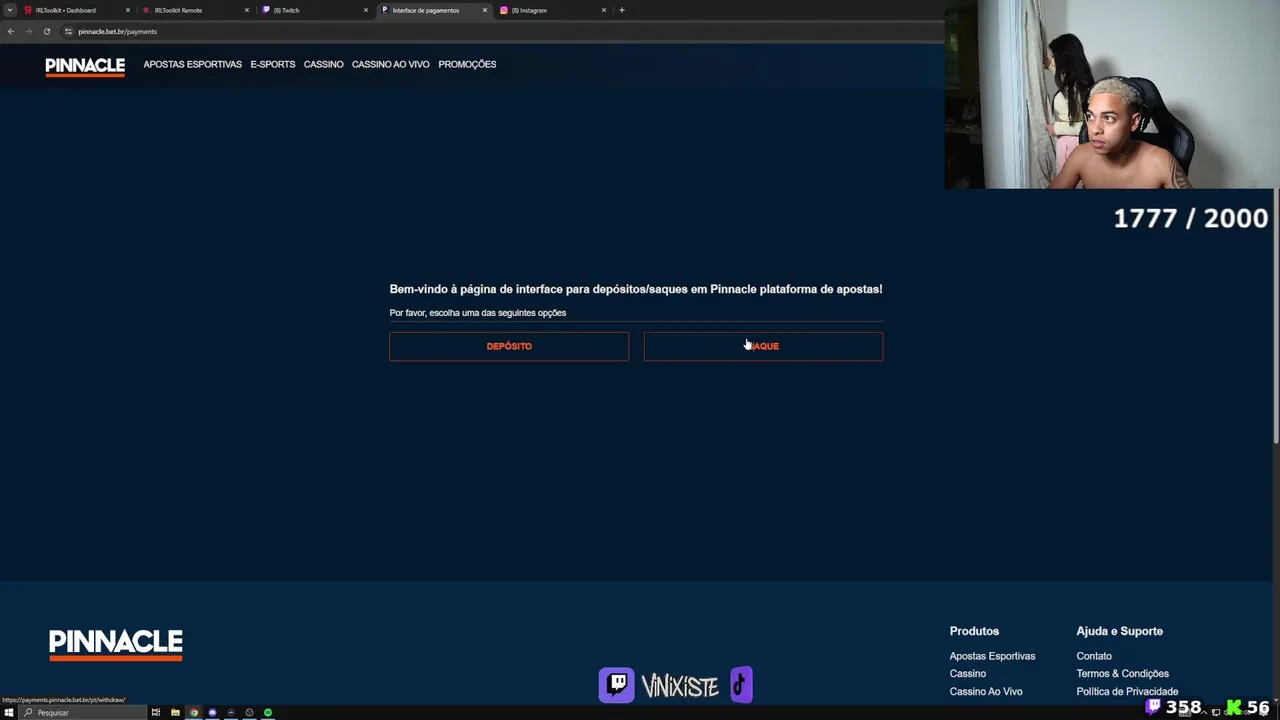Screen dimensions: 1280x720
Task: Close the Interface de pagamentos tab
Action: tap(484, 10)
